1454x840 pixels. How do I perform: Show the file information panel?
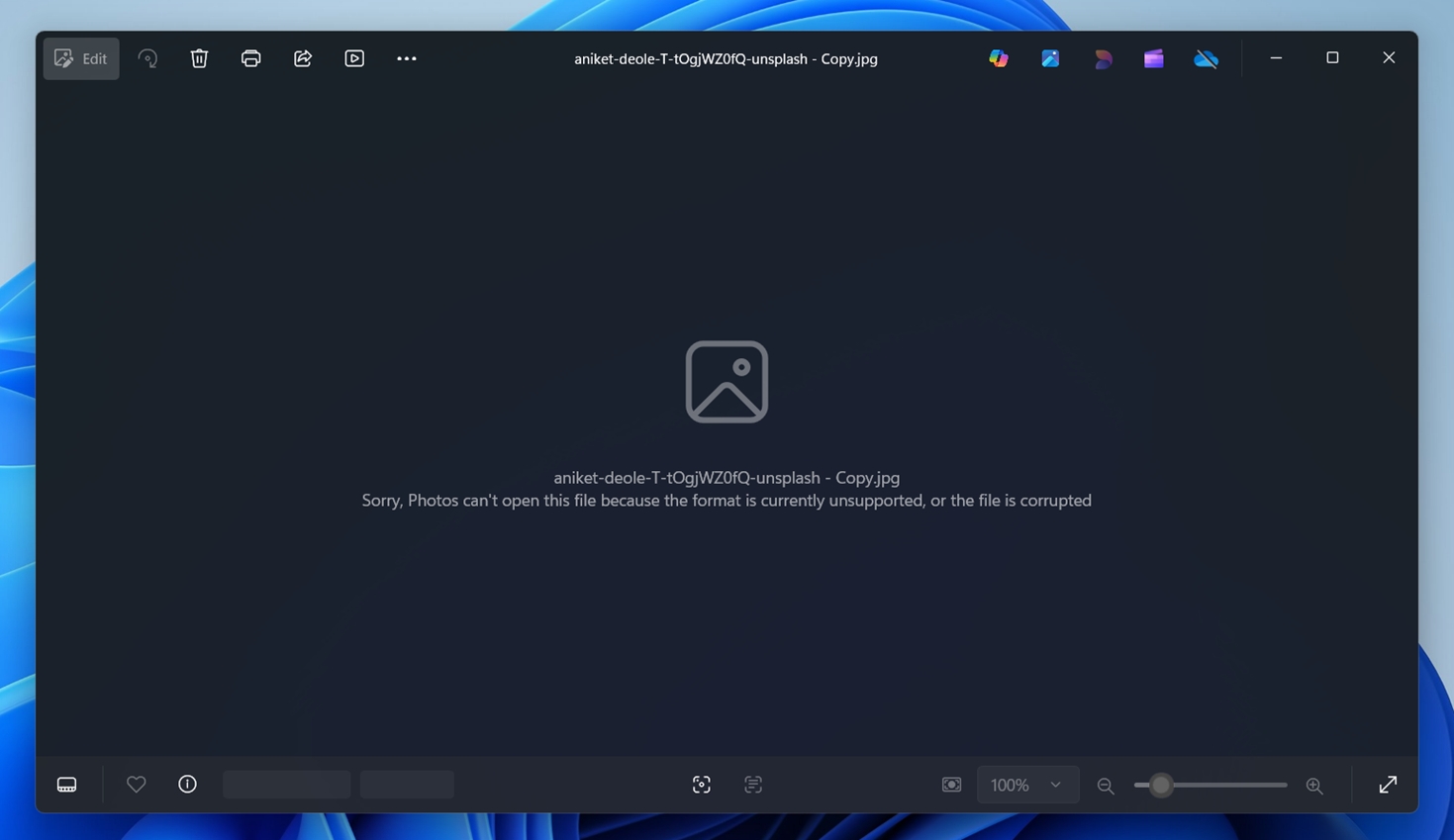(187, 784)
